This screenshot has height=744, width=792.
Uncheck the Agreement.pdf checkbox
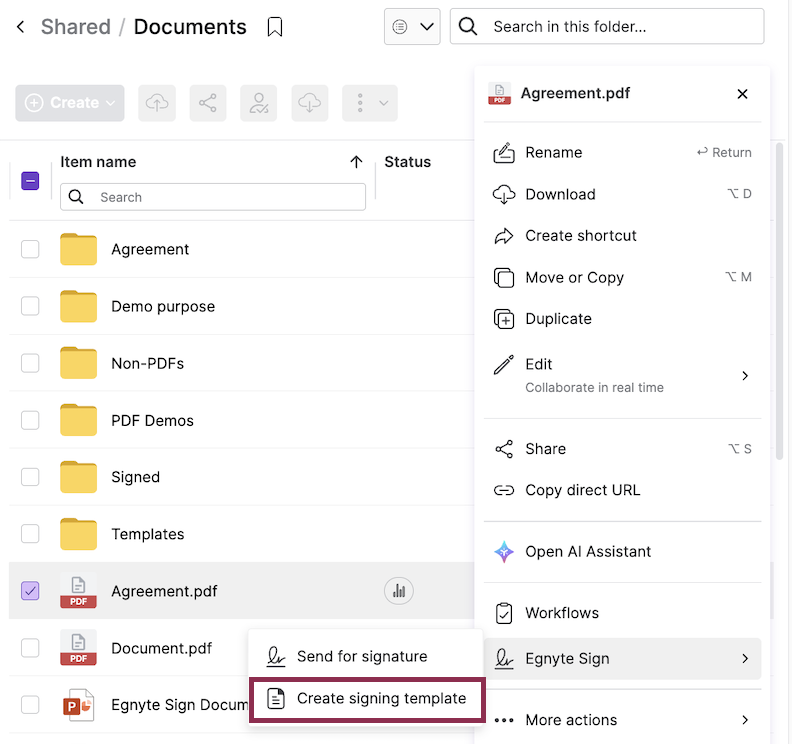coord(30,591)
